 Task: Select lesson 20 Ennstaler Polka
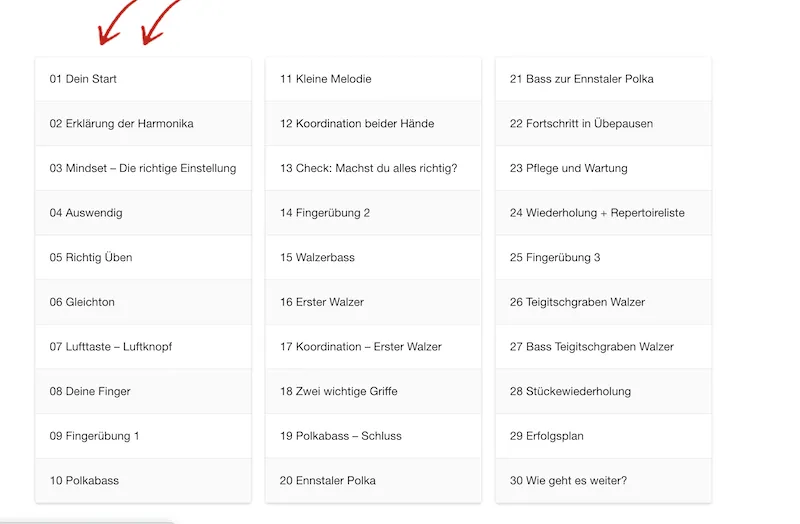point(373,481)
